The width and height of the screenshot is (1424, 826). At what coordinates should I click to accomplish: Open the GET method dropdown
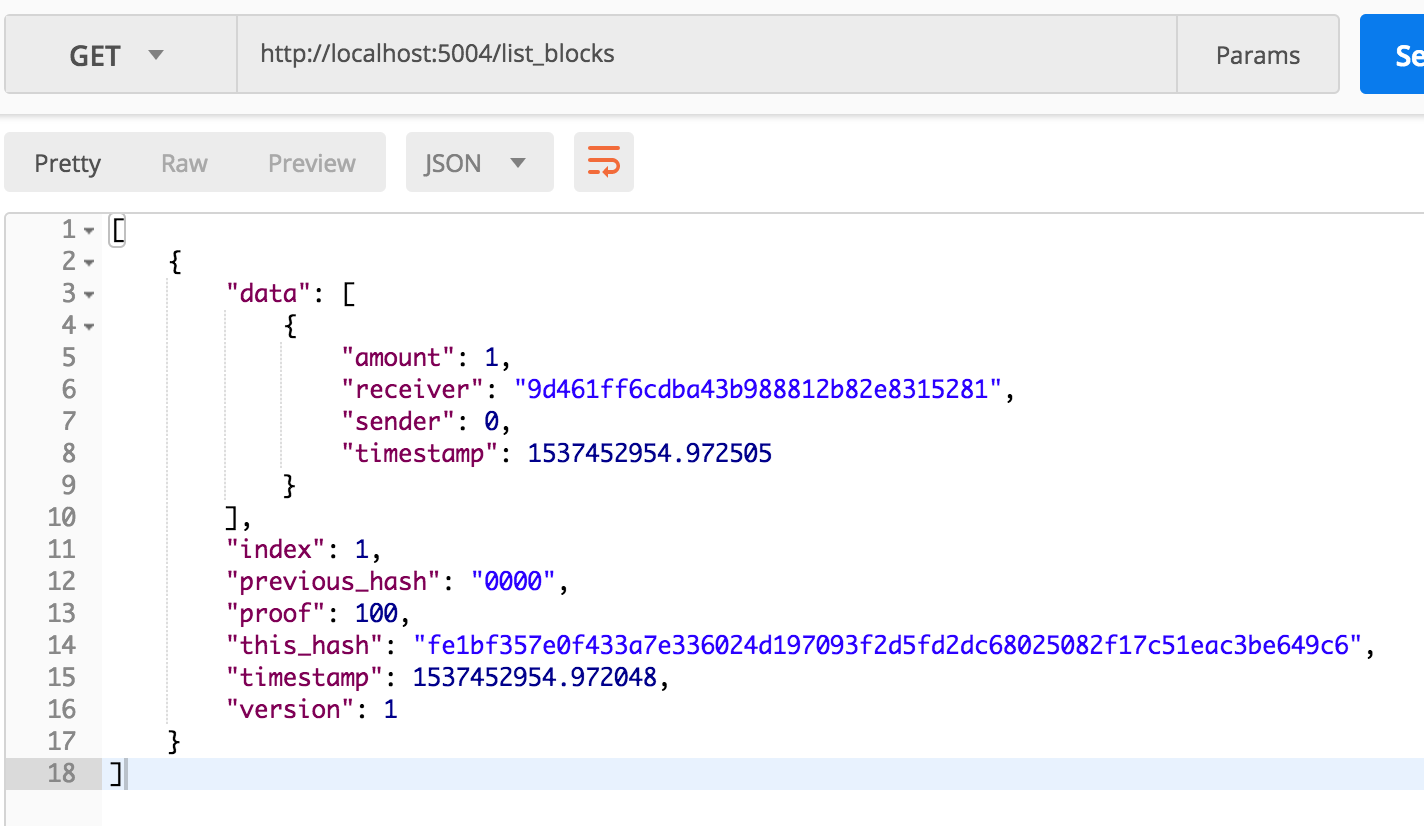tap(121, 55)
